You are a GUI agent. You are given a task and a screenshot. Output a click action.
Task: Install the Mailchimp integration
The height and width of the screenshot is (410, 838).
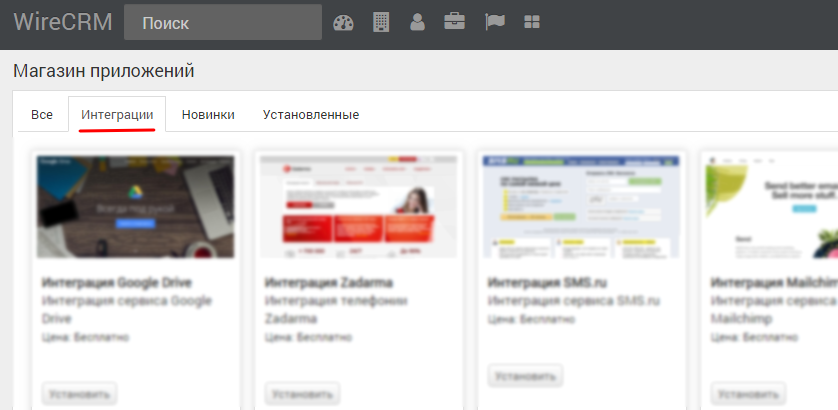click(x=748, y=394)
